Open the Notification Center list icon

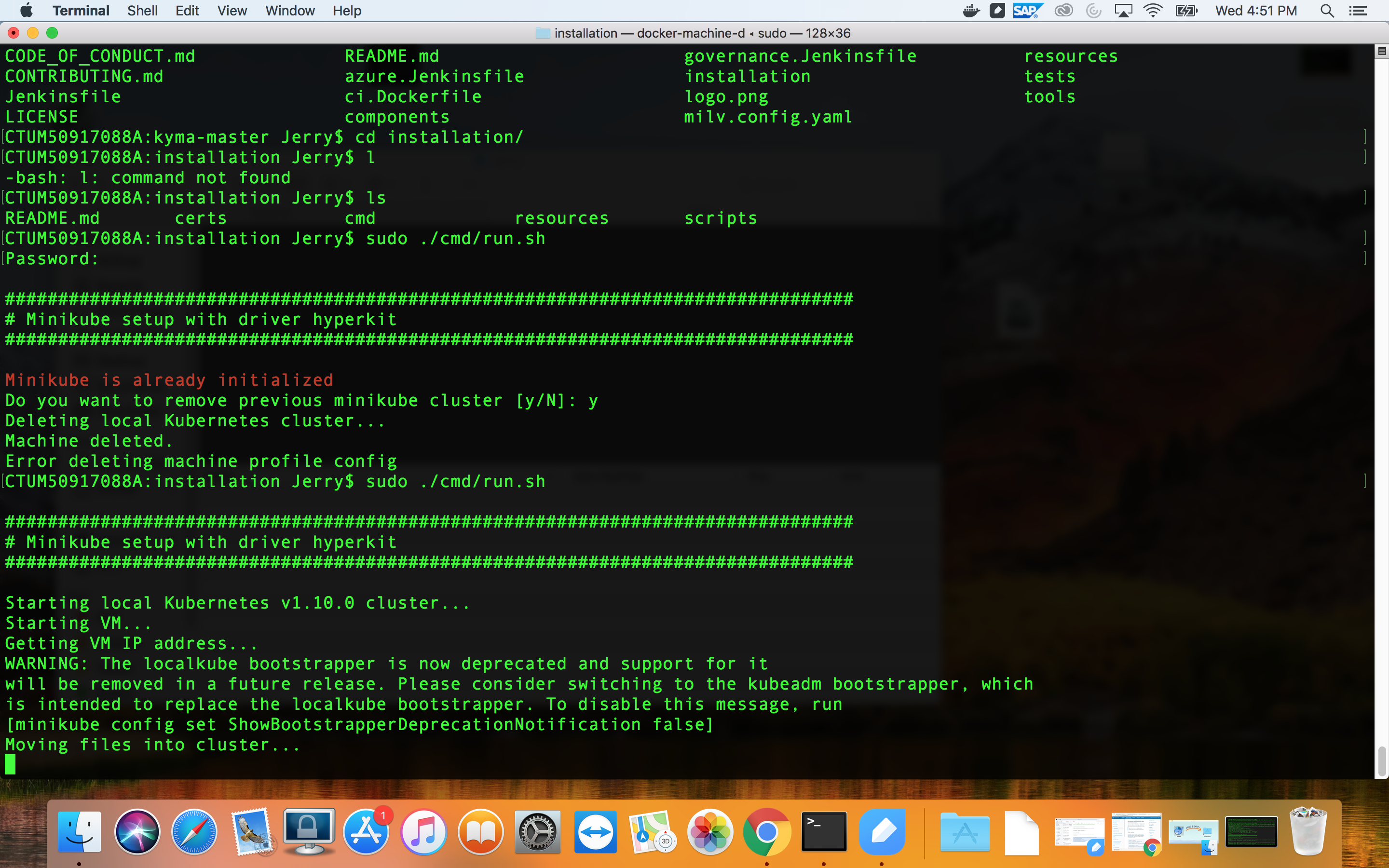1358,10
